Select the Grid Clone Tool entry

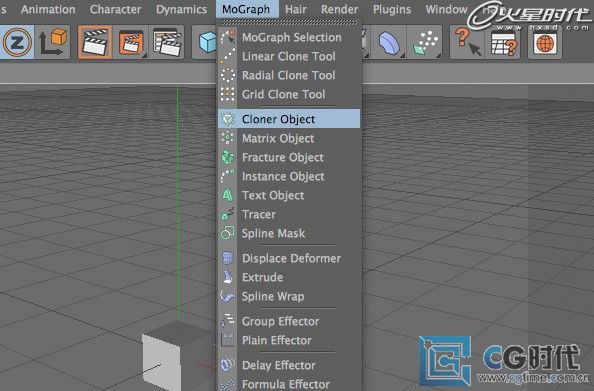289,94
